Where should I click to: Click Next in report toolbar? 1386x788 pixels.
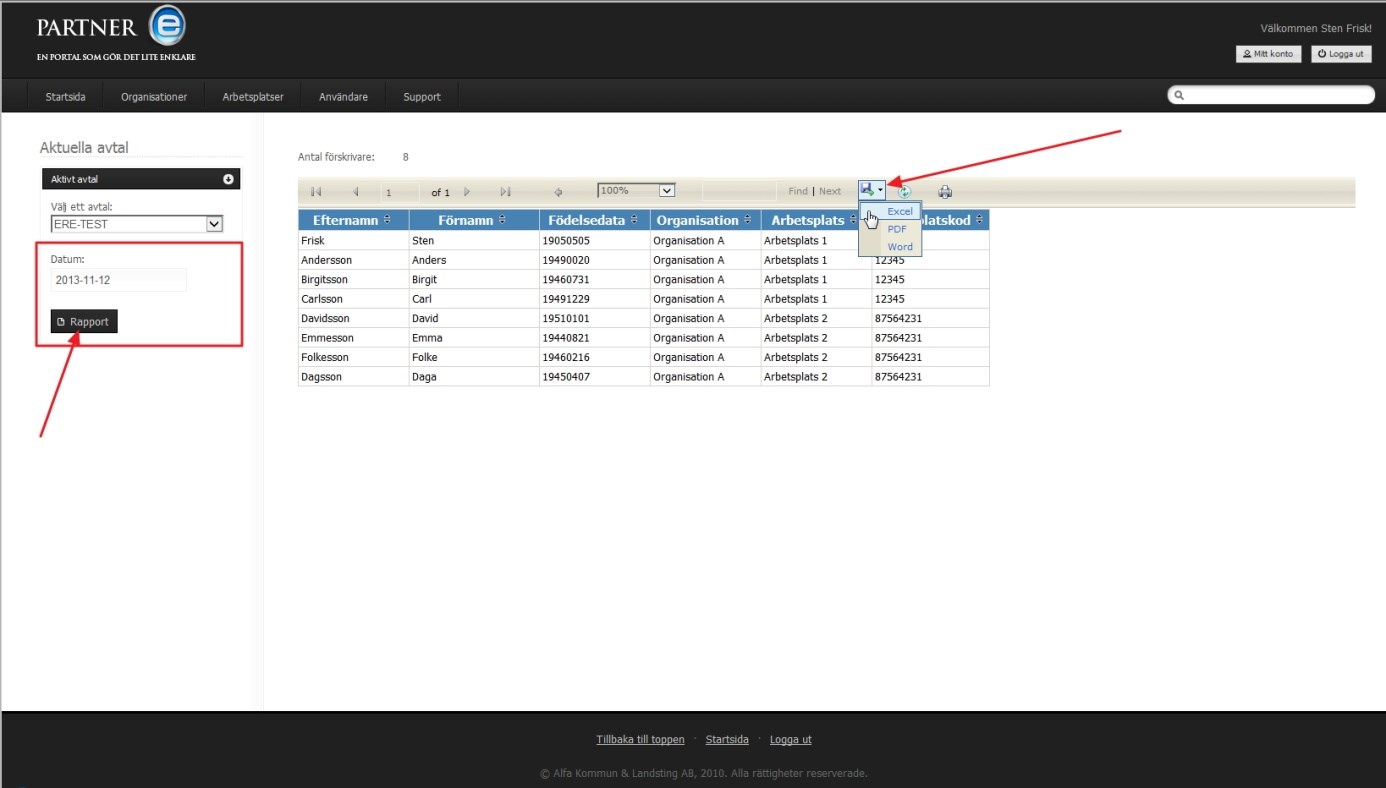click(x=830, y=191)
